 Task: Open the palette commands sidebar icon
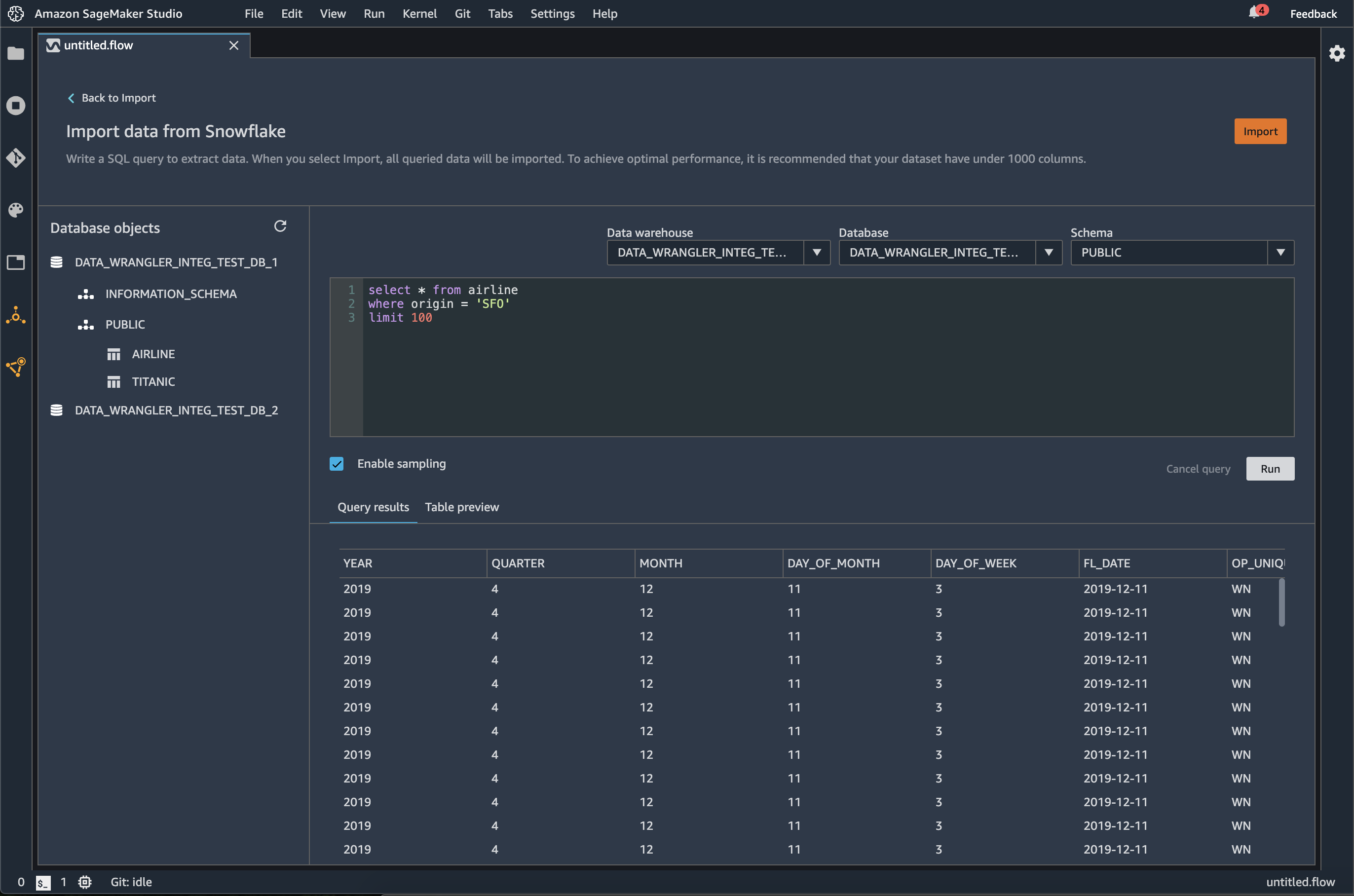[x=15, y=210]
